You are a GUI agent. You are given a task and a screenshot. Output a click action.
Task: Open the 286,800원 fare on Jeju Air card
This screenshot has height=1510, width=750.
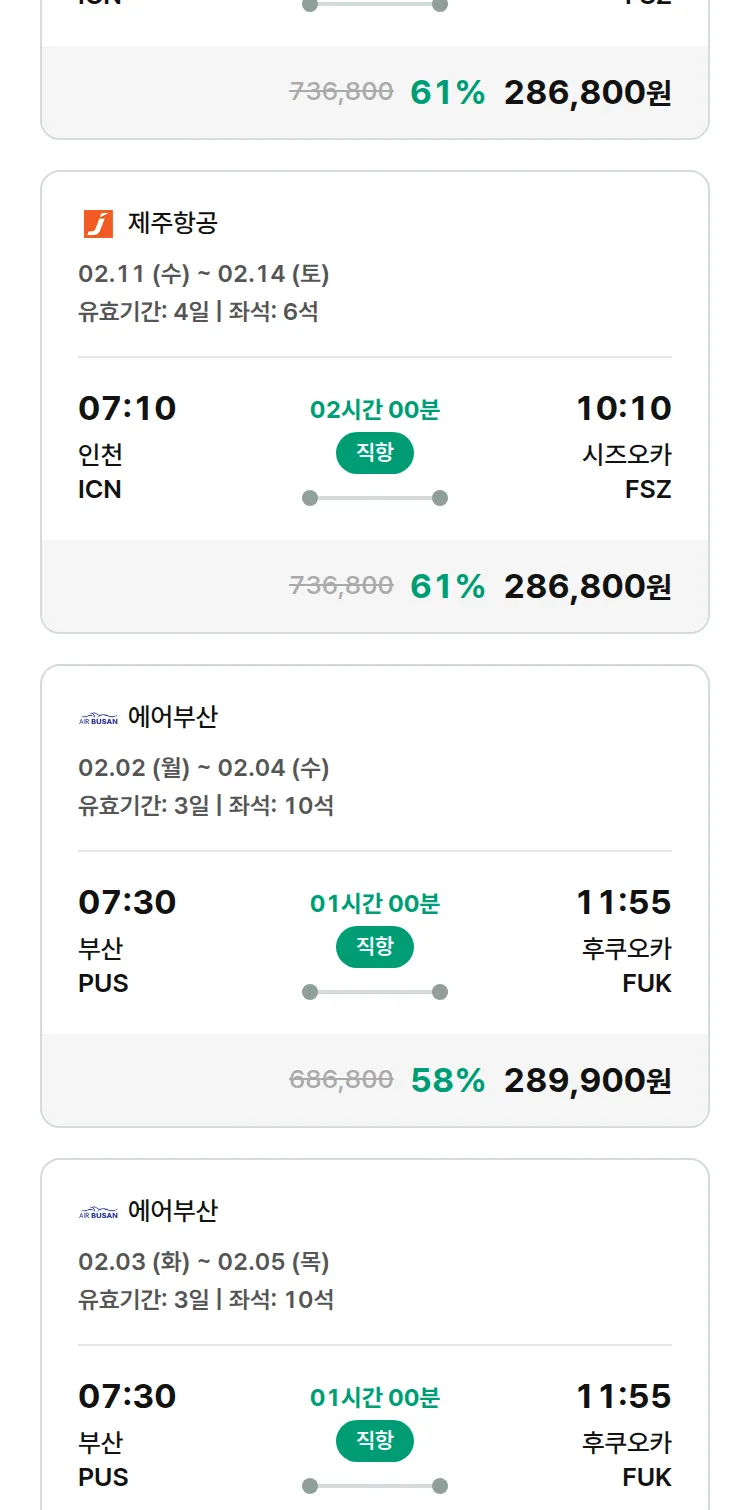[587, 586]
